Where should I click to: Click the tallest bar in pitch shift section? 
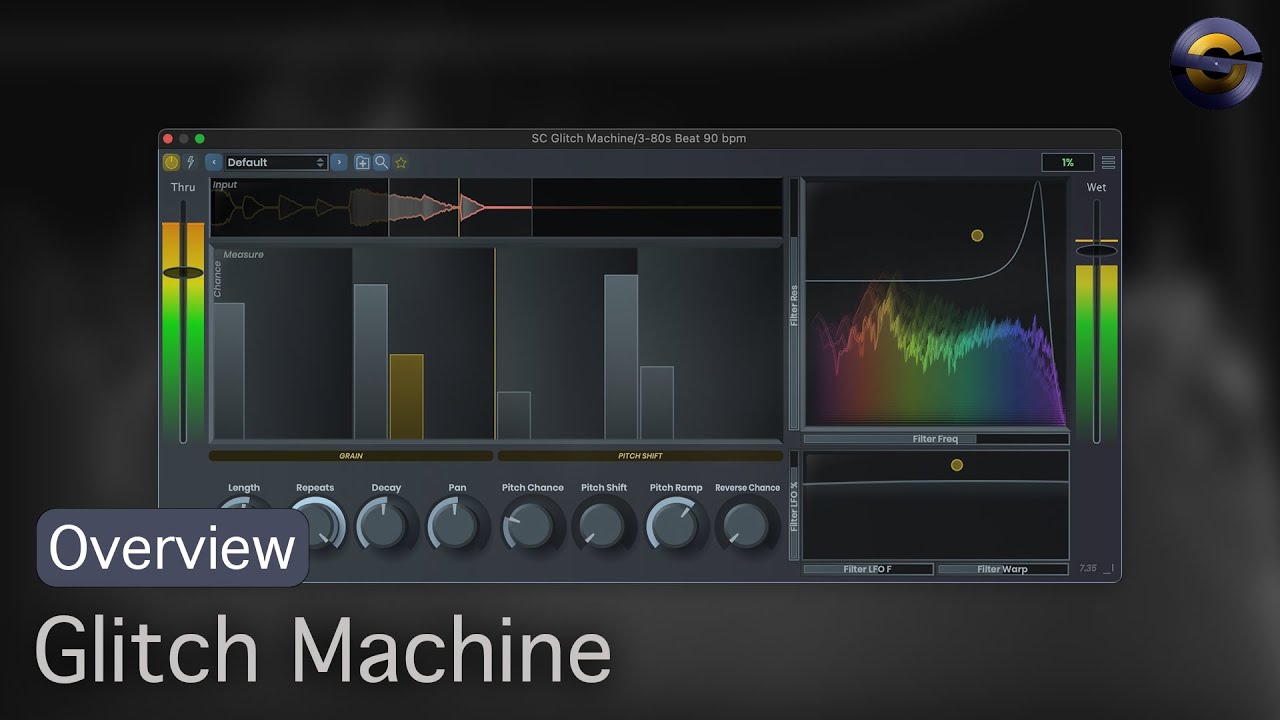click(x=621, y=357)
